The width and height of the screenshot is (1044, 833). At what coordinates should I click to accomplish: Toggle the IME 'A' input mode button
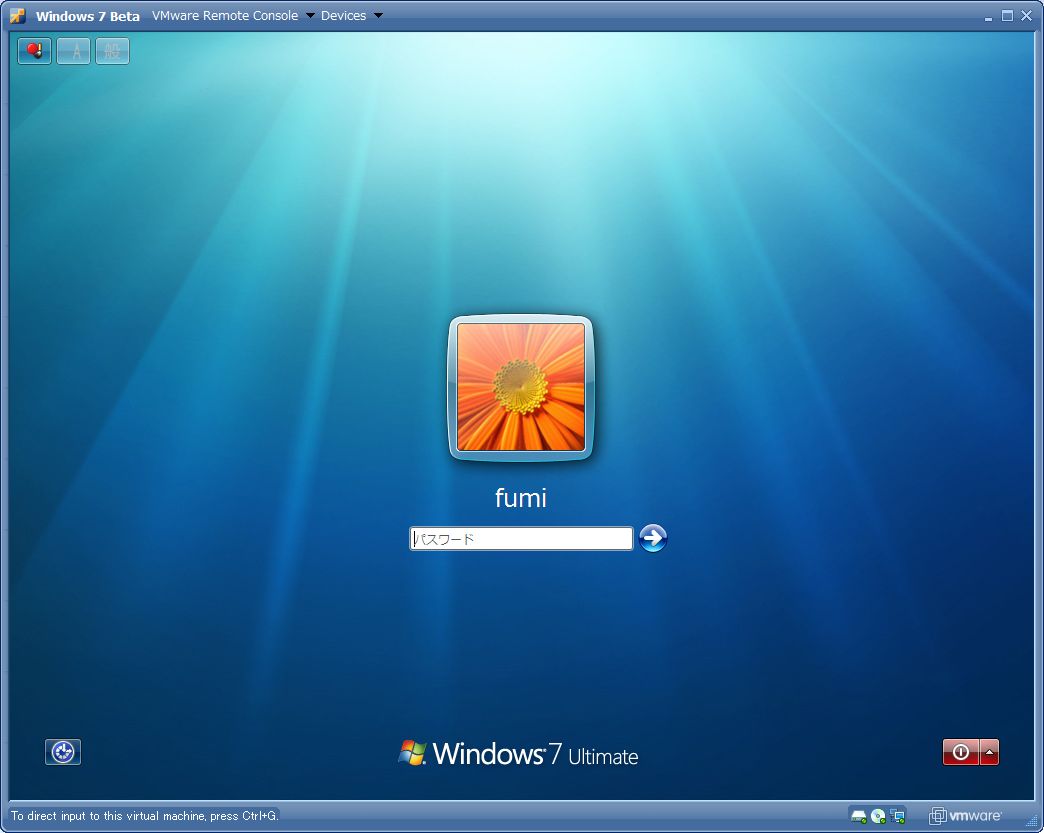(x=73, y=51)
